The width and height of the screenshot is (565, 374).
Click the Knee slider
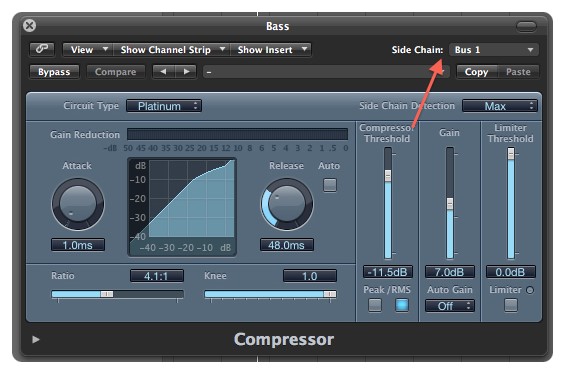click(x=270, y=294)
